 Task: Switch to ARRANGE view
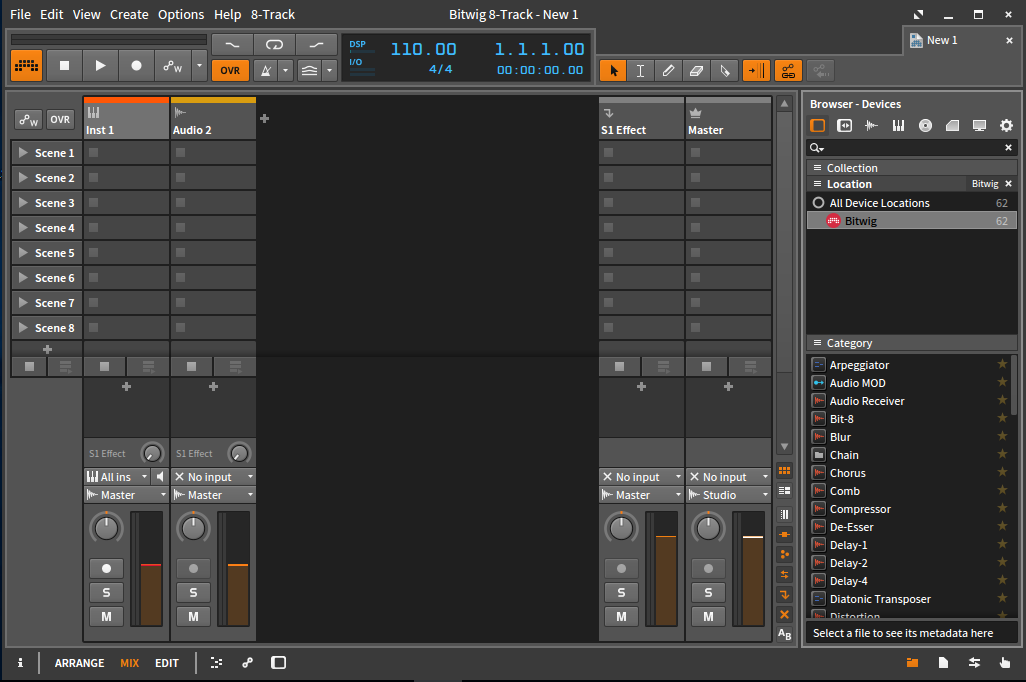coord(79,663)
